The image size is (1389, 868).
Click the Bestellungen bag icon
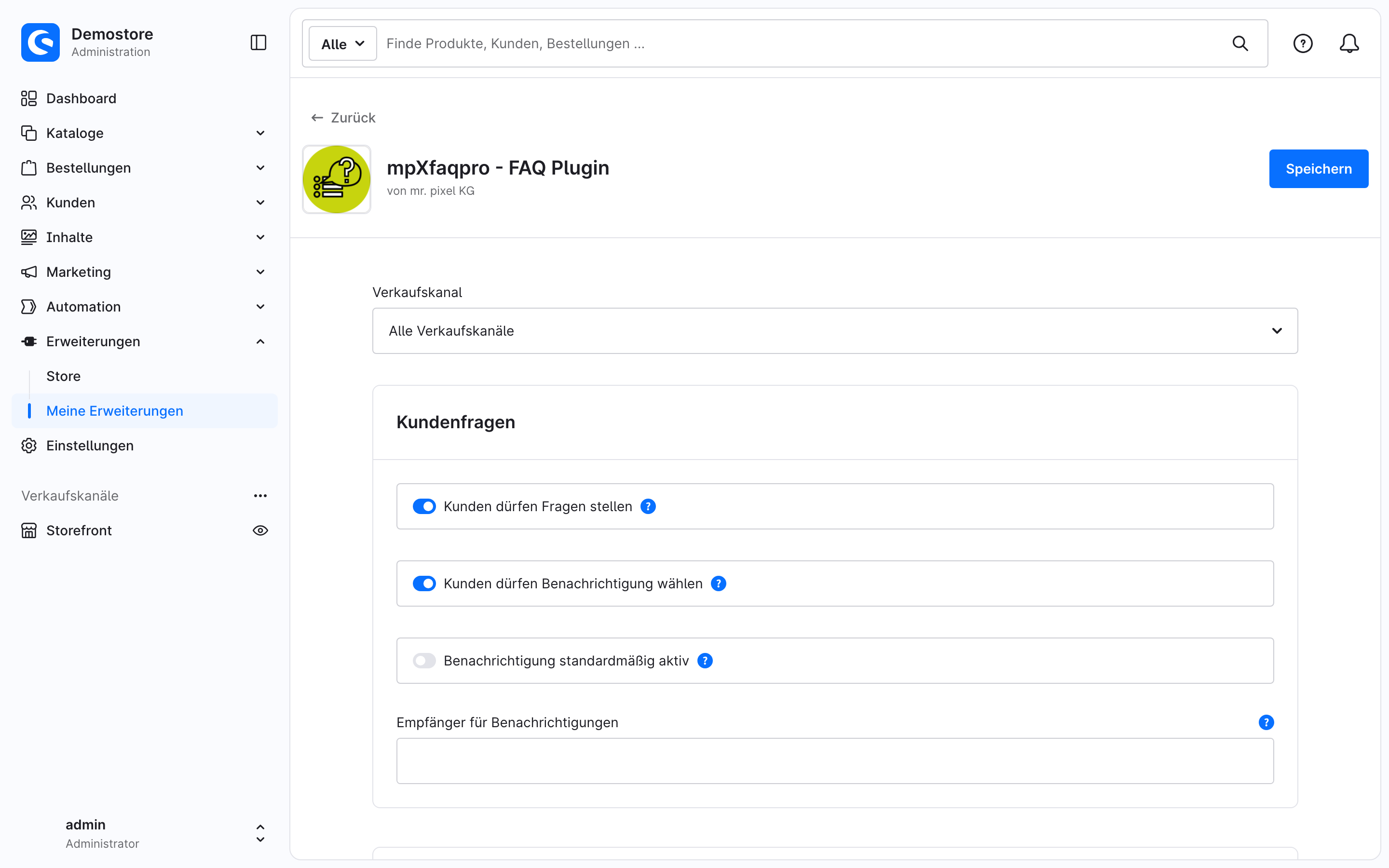pos(29,168)
